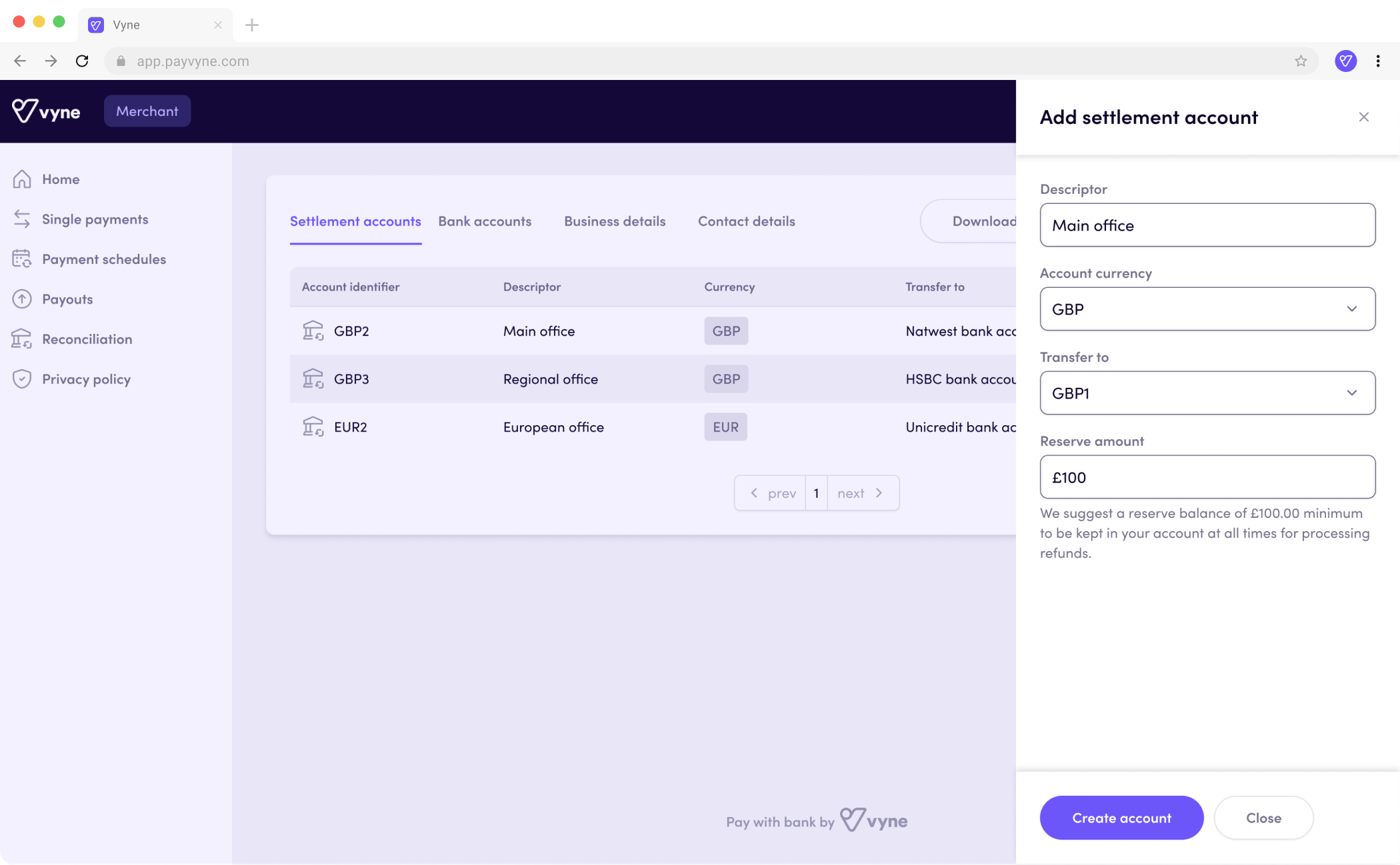
Task: Click the Create account button
Action: [1121, 818]
